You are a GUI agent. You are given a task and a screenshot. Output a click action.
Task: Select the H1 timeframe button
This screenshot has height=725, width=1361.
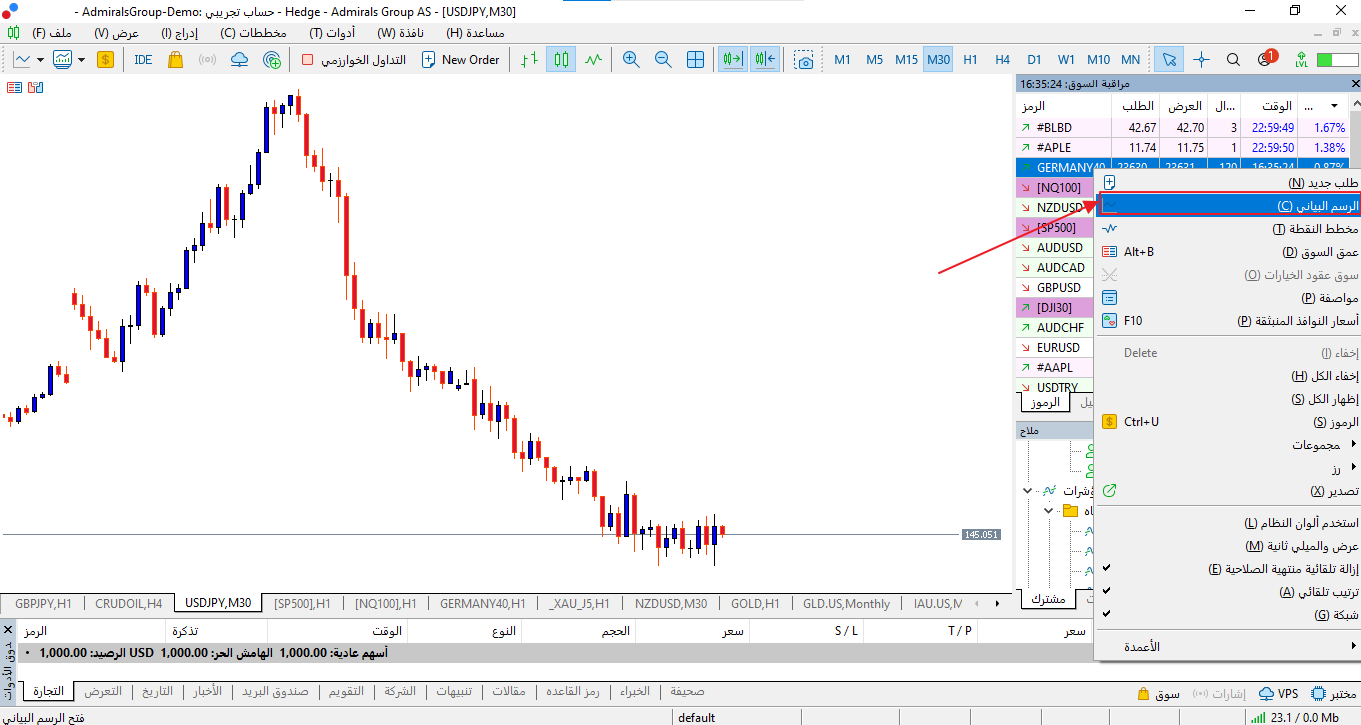(x=970, y=60)
